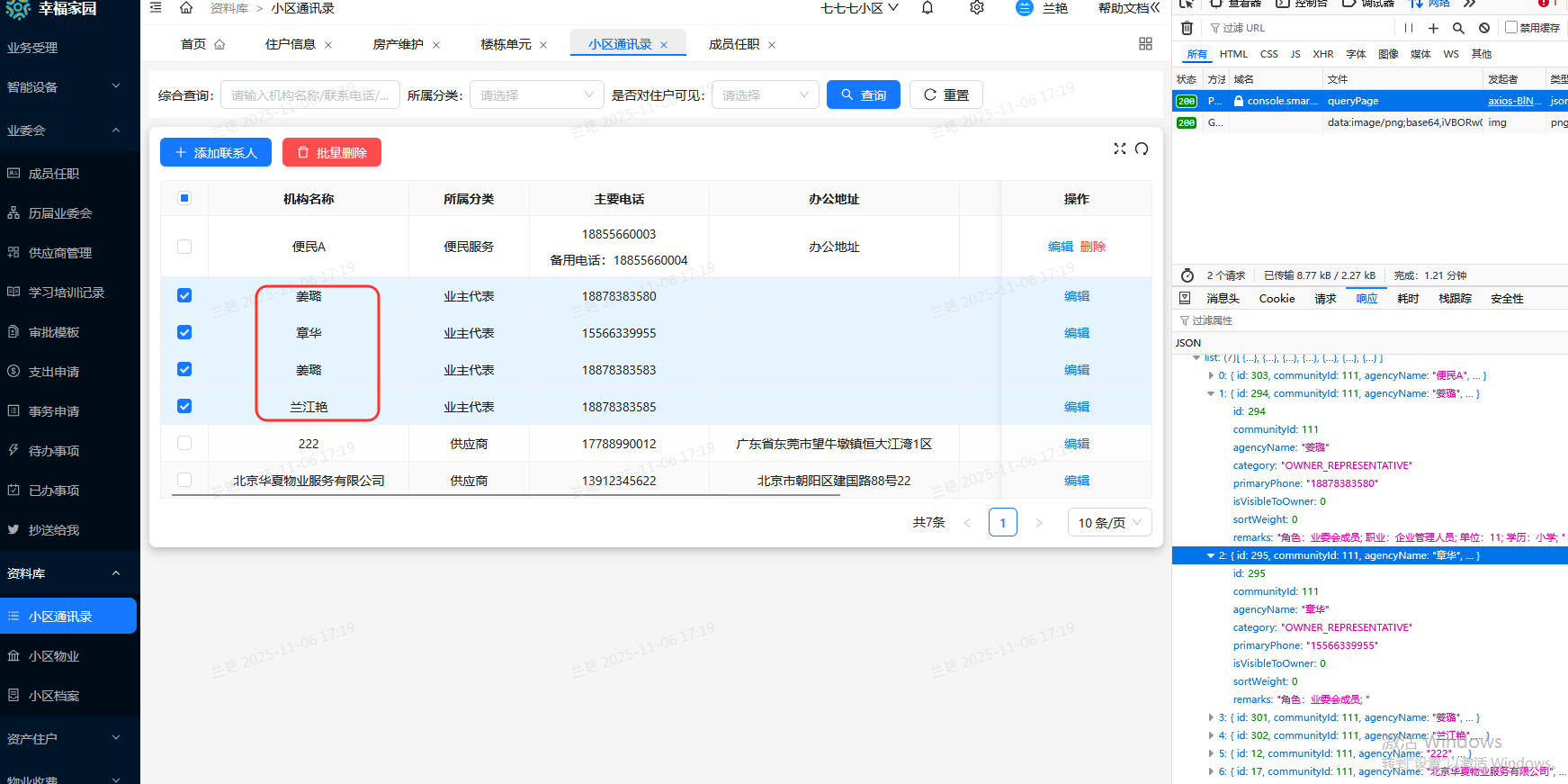Click the home icon in breadcrumb
This screenshot has width=1568, height=784.
pyautogui.click(x=186, y=8)
